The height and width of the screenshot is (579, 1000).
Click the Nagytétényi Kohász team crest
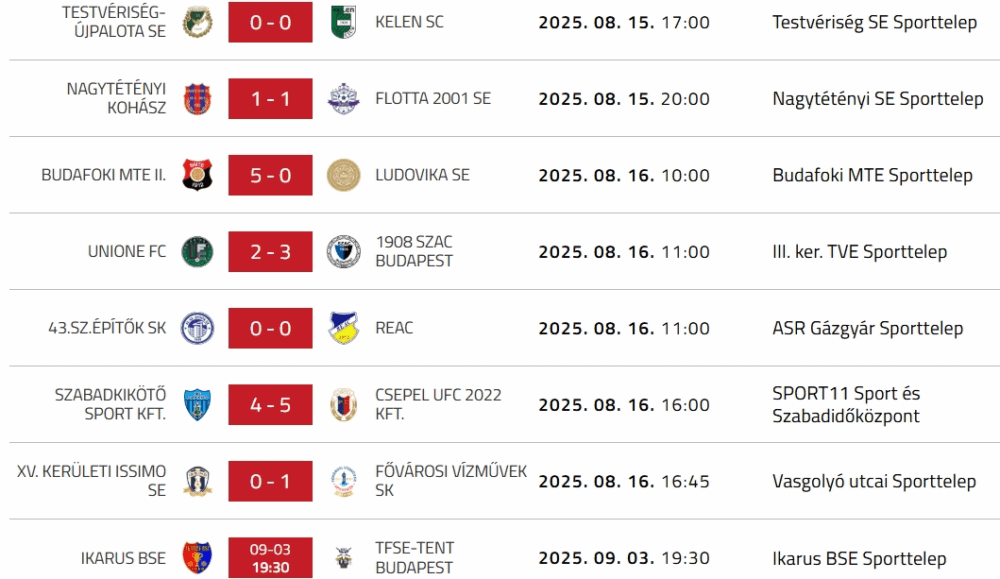(x=197, y=99)
